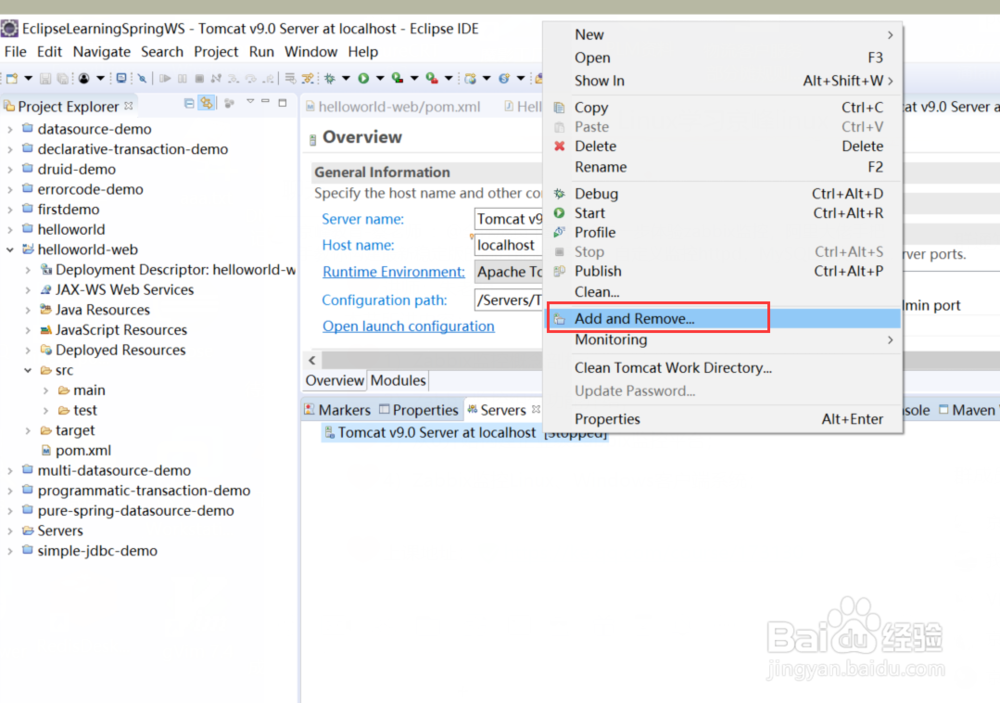Click the Runtime Environment link
Viewport: 1000px width, 703px height.
[393, 272]
